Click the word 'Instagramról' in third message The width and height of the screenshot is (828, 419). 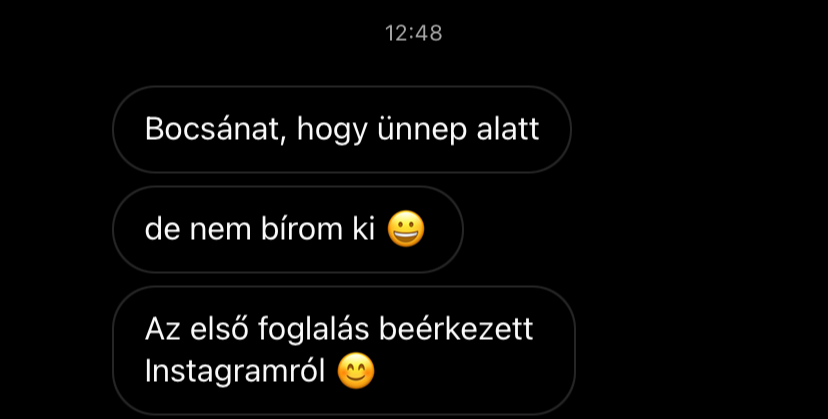(235, 371)
